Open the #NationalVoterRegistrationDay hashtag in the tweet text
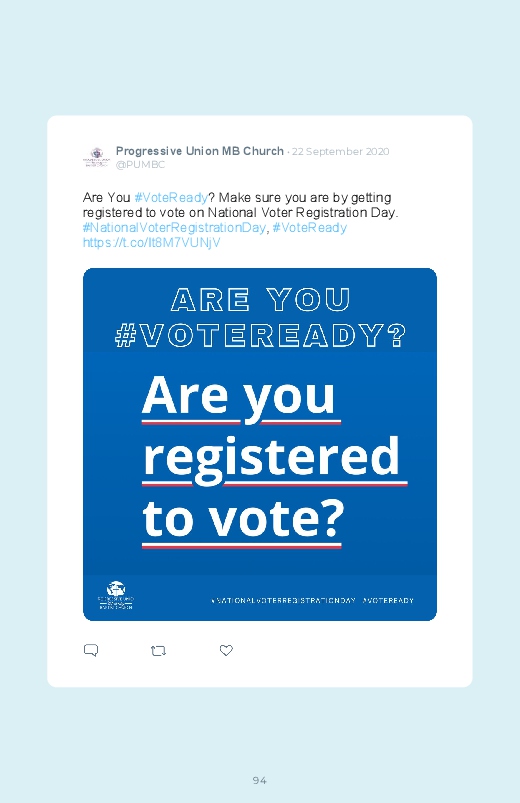This screenshot has width=520, height=803. point(175,227)
